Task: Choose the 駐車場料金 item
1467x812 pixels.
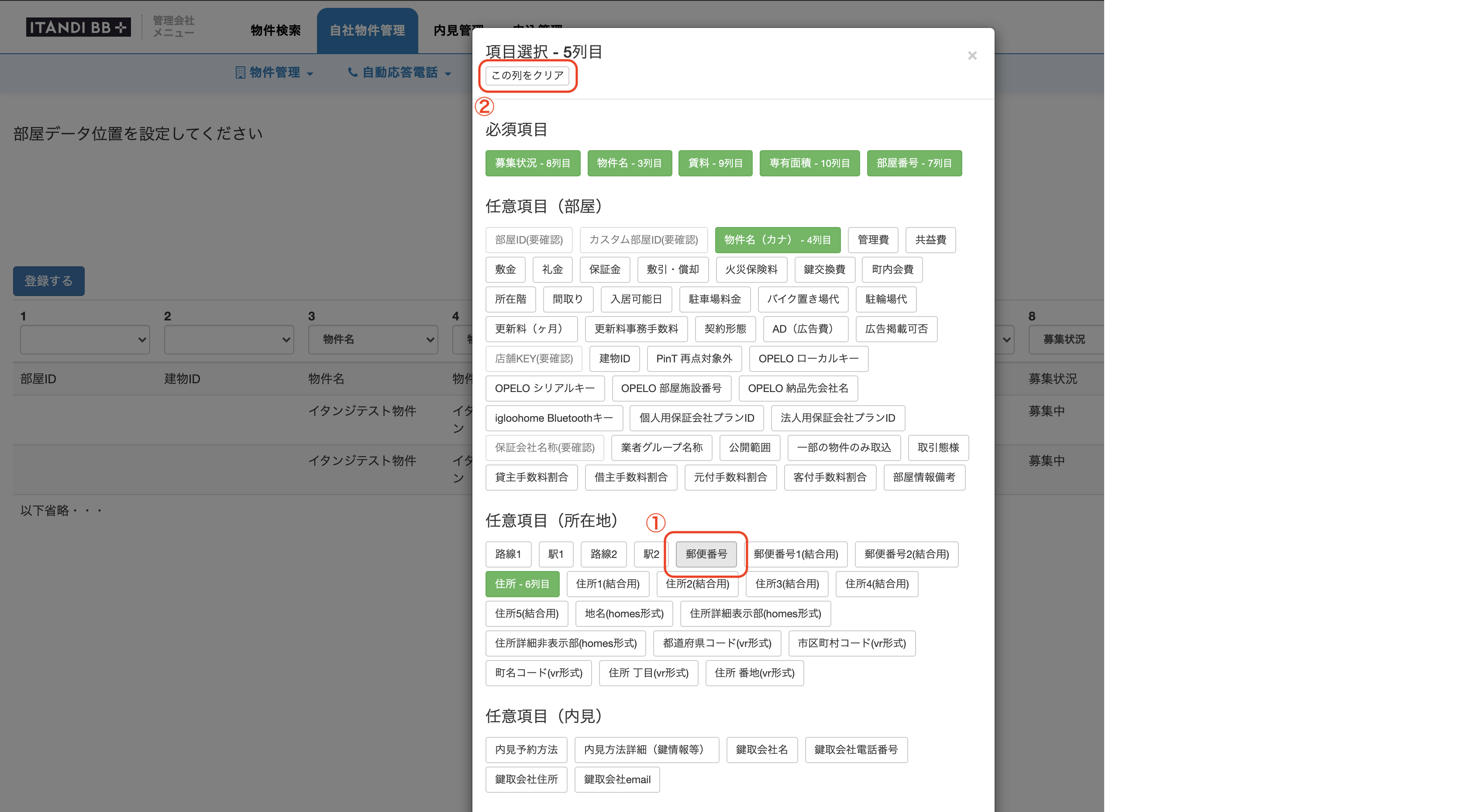Action: [715, 299]
